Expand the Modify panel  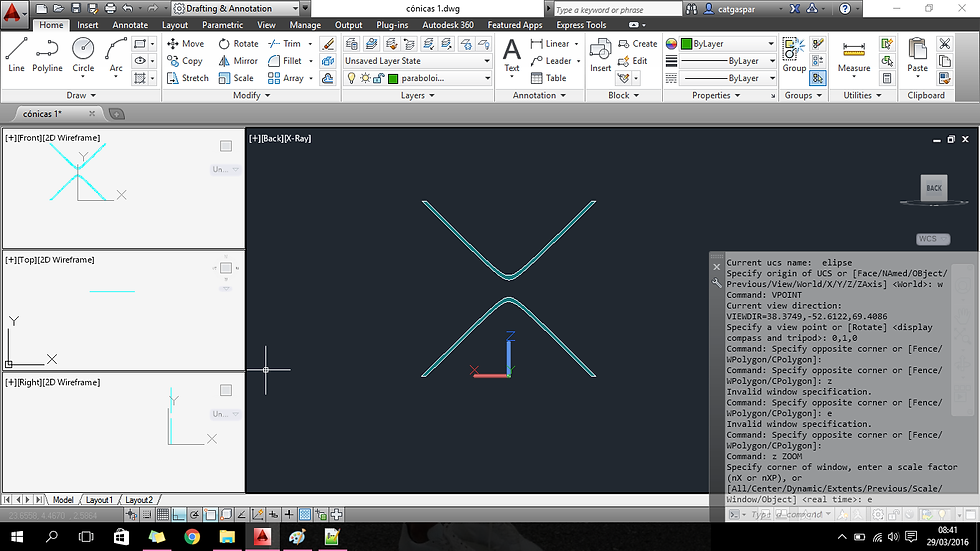(x=251, y=96)
